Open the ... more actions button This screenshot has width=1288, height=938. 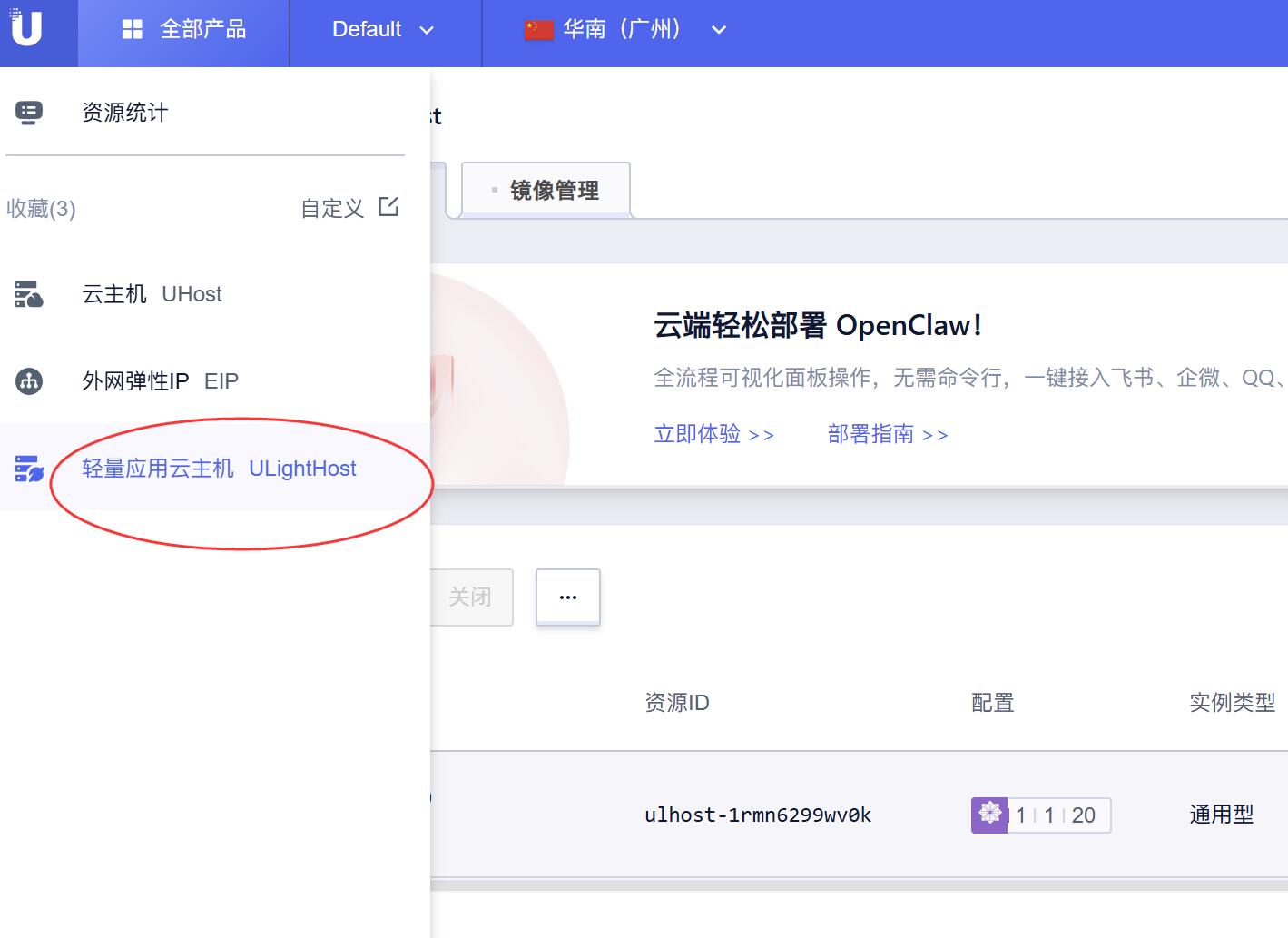pos(568,597)
